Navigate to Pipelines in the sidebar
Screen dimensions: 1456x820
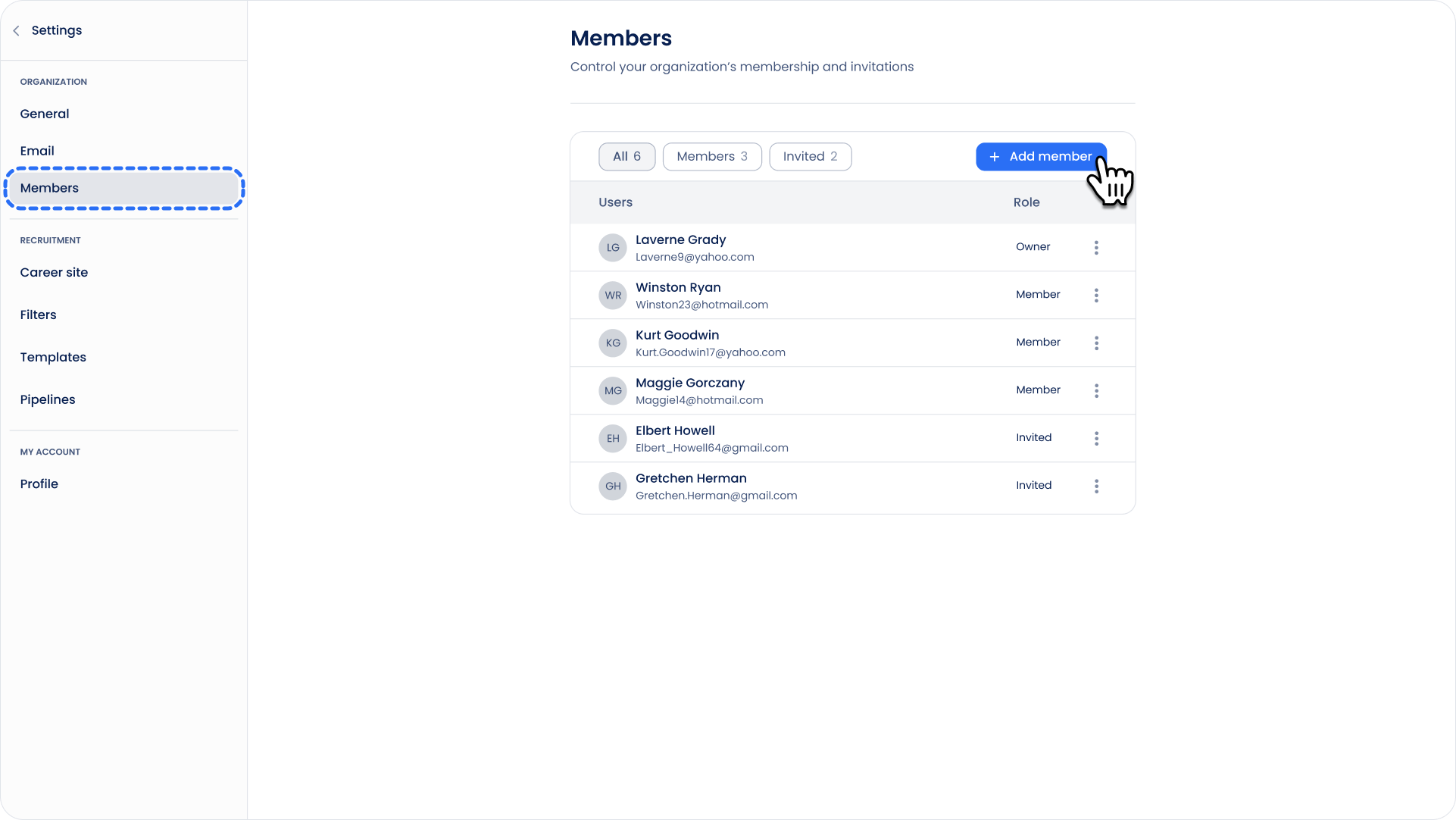[x=48, y=400]
